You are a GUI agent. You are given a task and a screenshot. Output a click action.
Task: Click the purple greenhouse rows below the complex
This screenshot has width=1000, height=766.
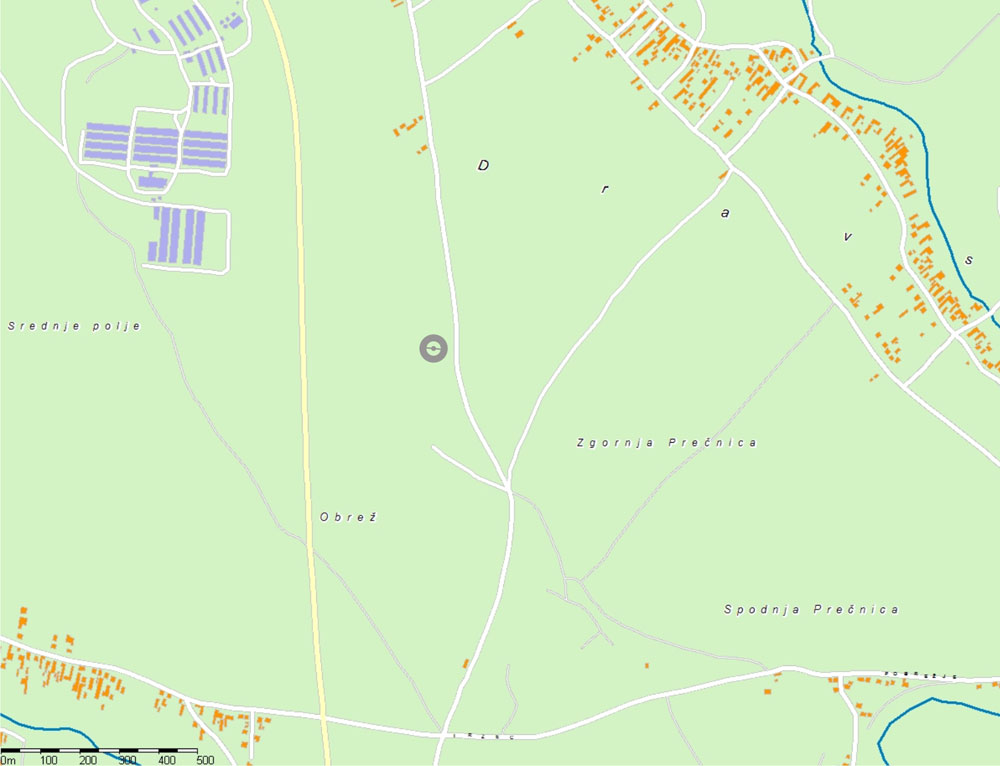click(x=177, y=235)
